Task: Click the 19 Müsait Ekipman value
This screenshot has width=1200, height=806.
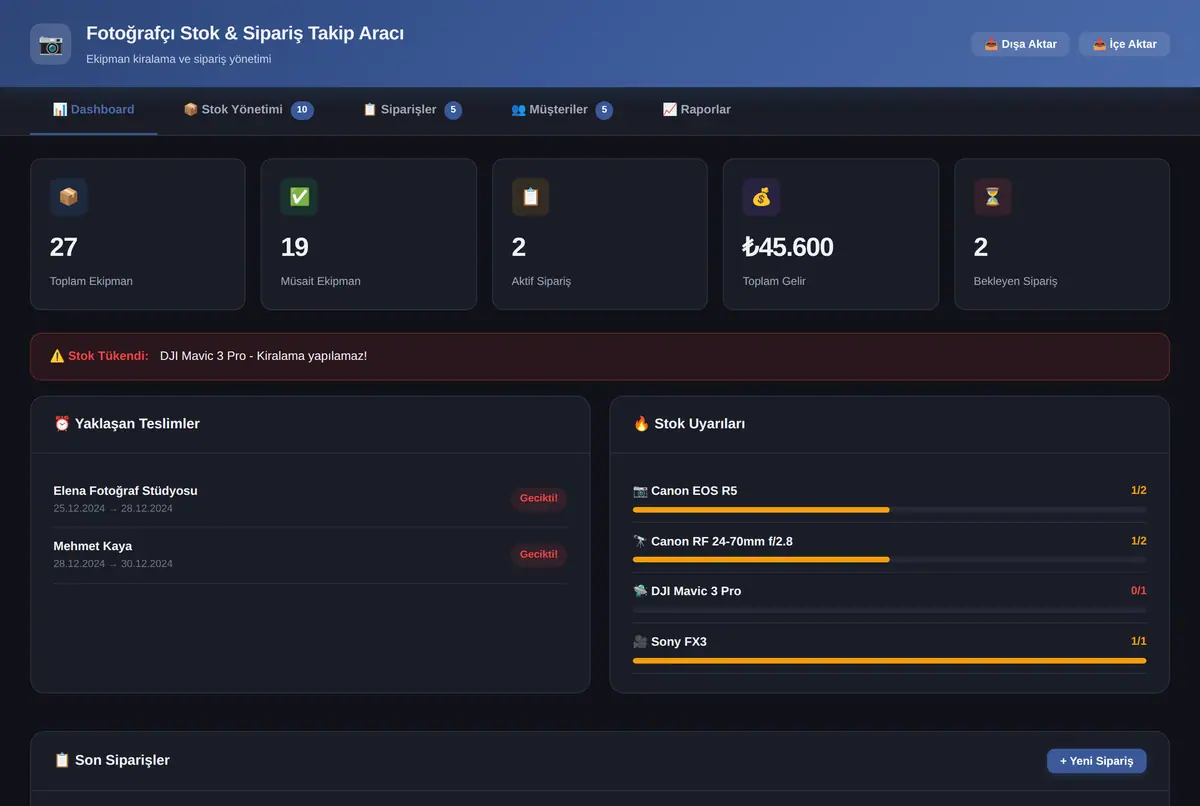Action: [x=294, y=247]
